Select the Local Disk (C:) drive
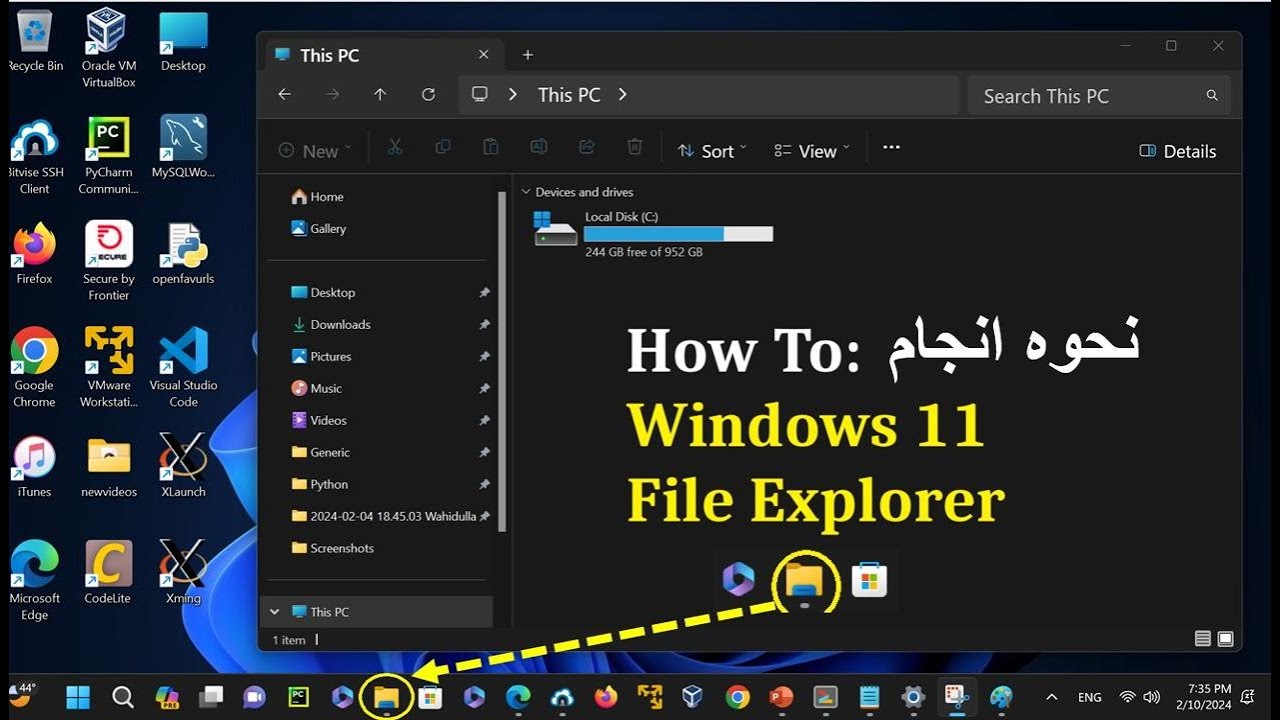This screenshot has width=1280, height=720. 654,234
